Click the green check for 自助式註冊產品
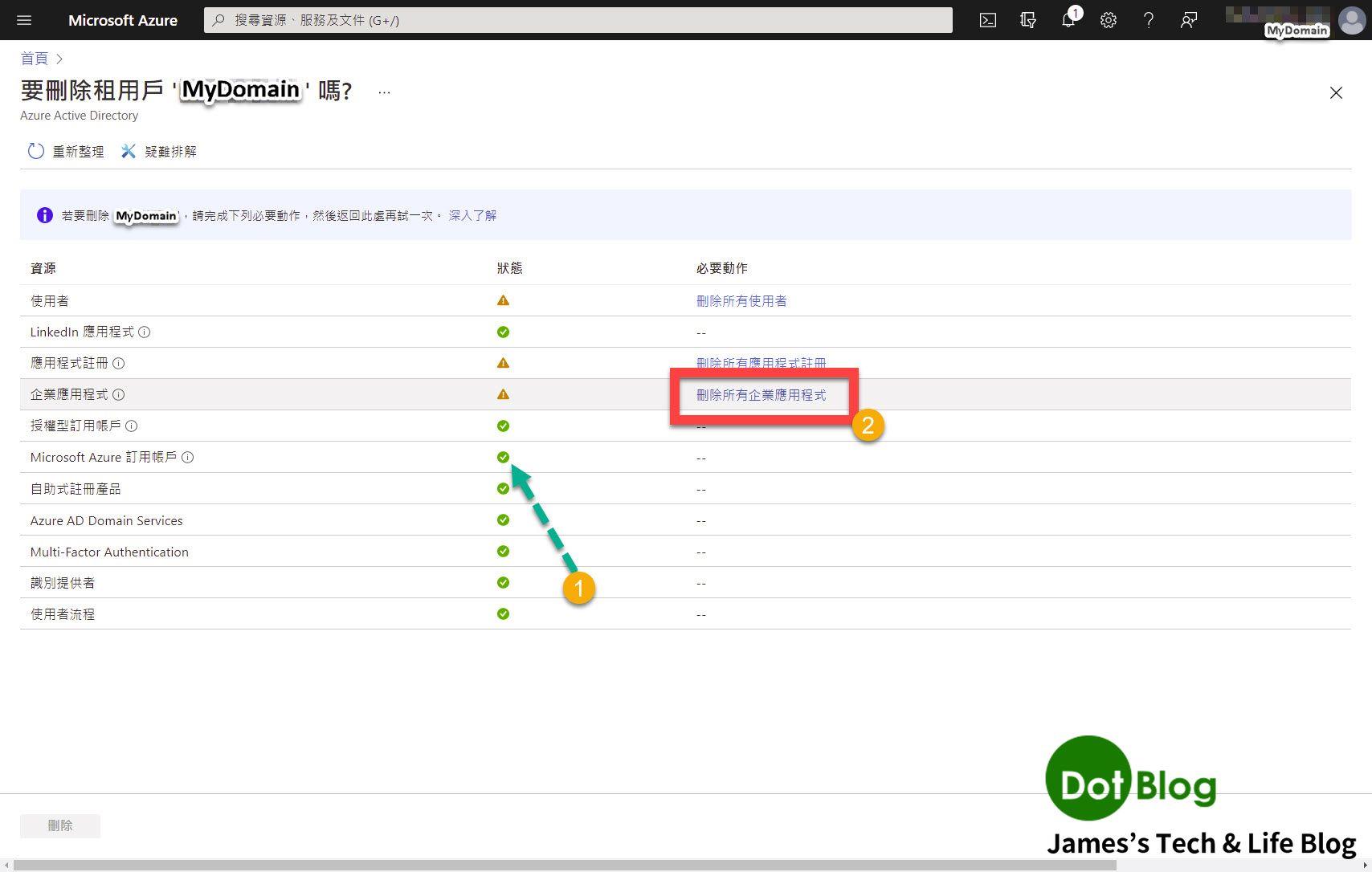Screen dimensions: 1372x872 point(503,488)
